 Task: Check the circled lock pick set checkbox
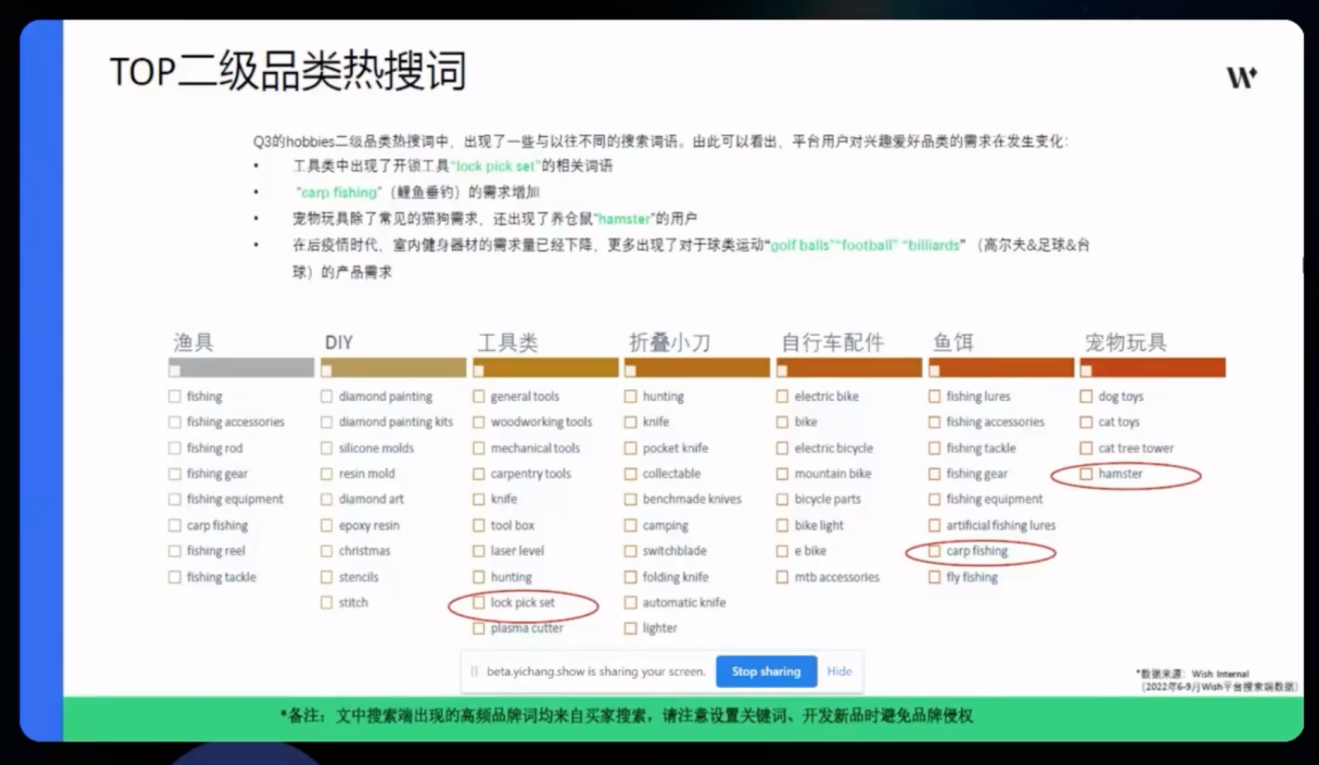click(480, 602)
